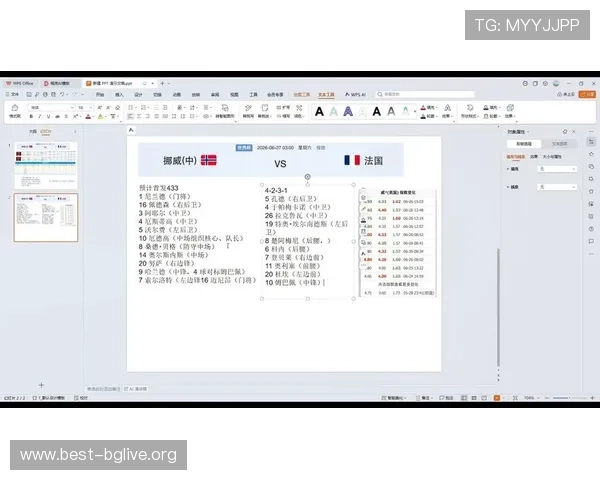Viewport: 600px width, 480px height.
Task: Open text outline dropdown in ribbon
Action: coord(429,116)
